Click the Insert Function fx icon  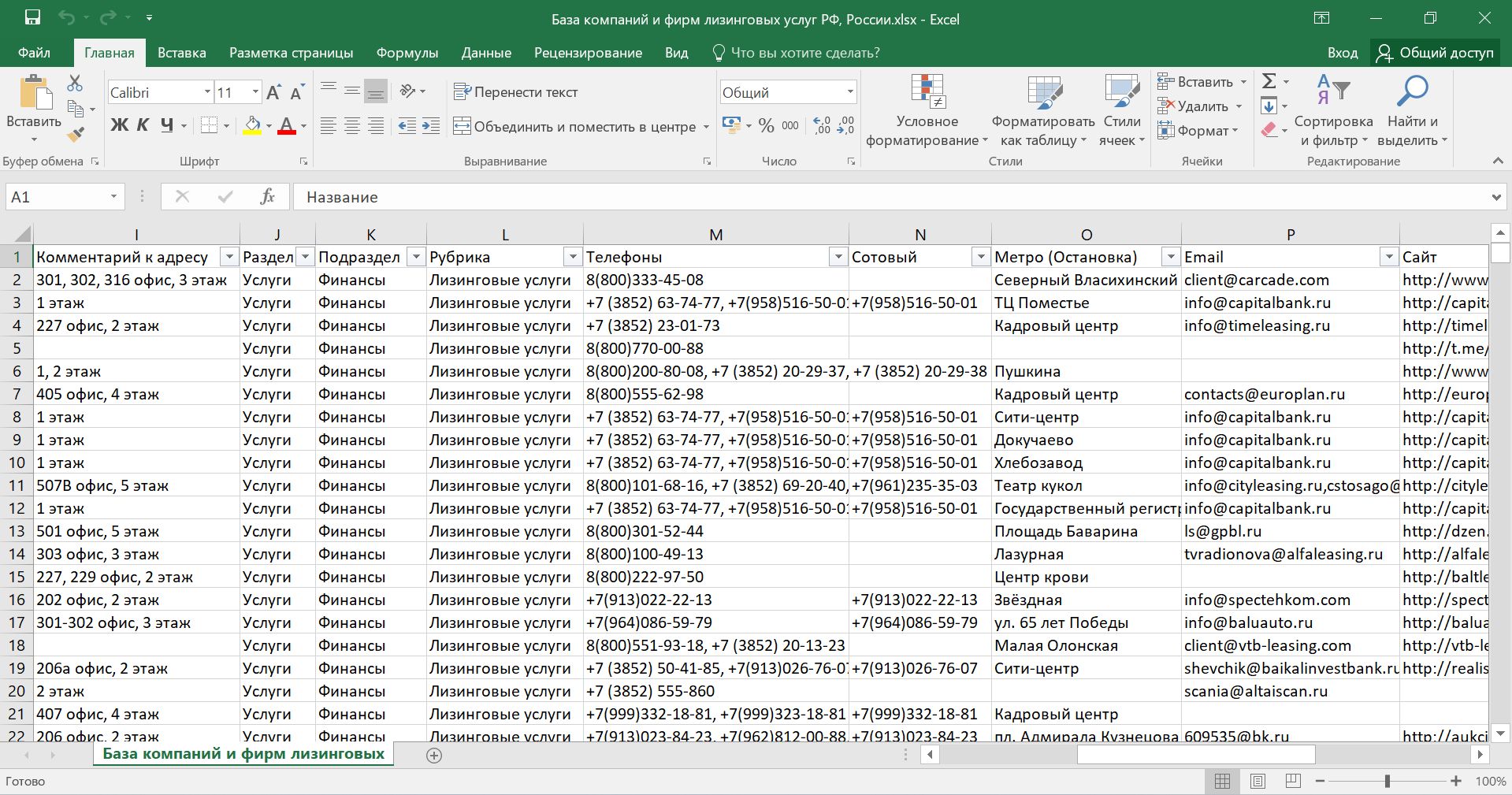click(267, 197)
